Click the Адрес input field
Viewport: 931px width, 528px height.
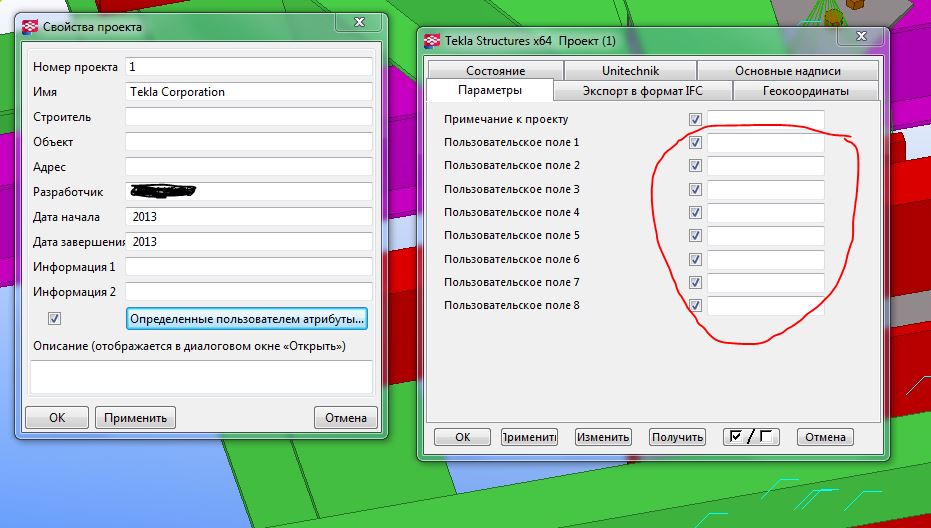(x=249, y=166)
